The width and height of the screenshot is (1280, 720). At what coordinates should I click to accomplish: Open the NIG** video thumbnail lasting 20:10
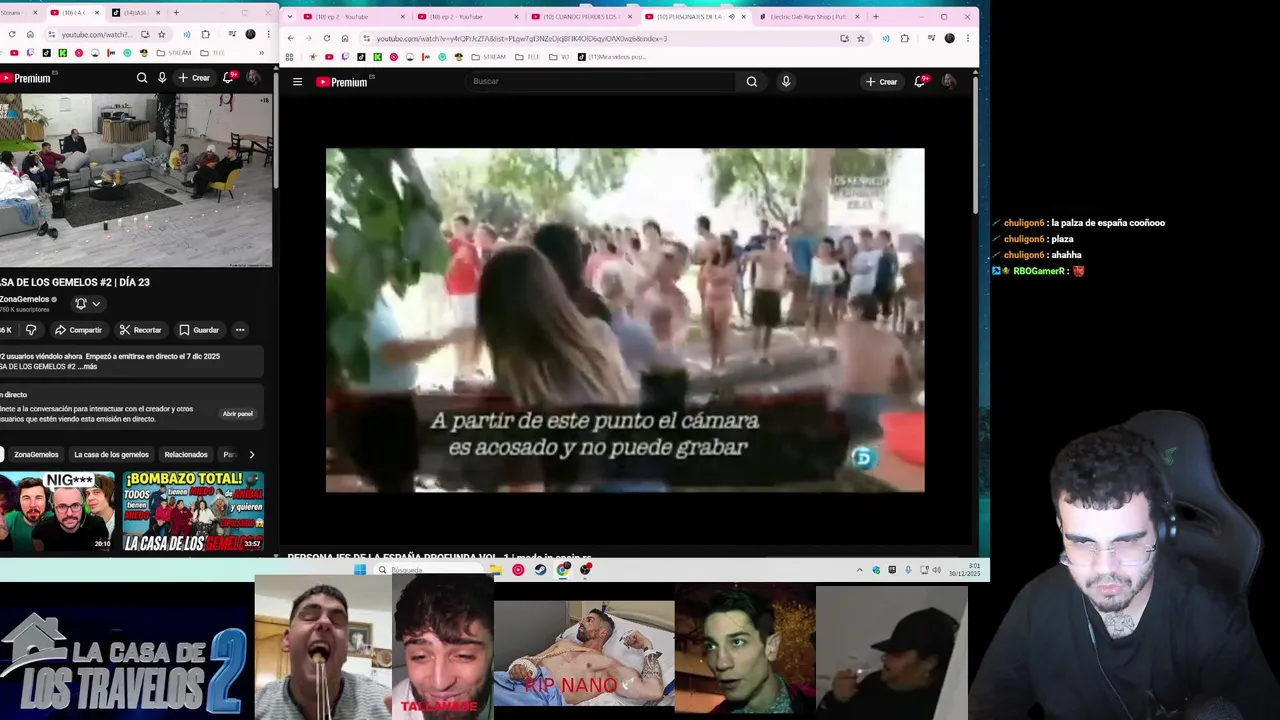(56, 511)
